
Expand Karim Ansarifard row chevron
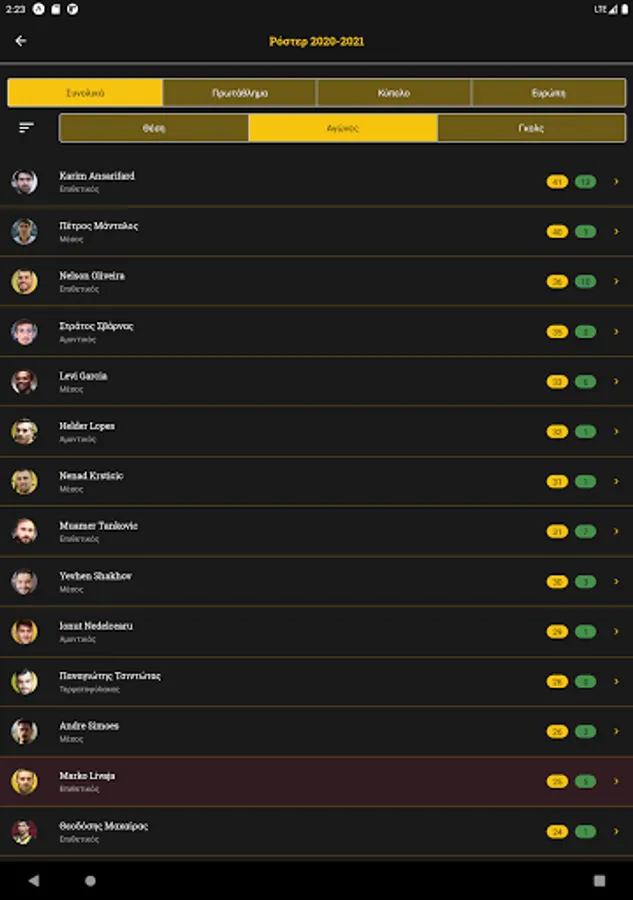pos(616,181)
